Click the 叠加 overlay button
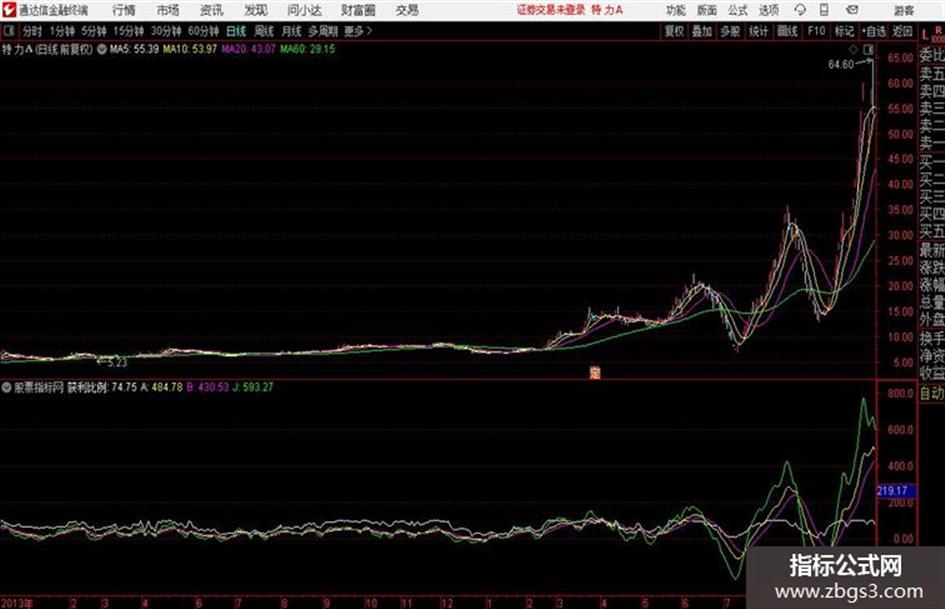945x609 pixels. point(702,31)
